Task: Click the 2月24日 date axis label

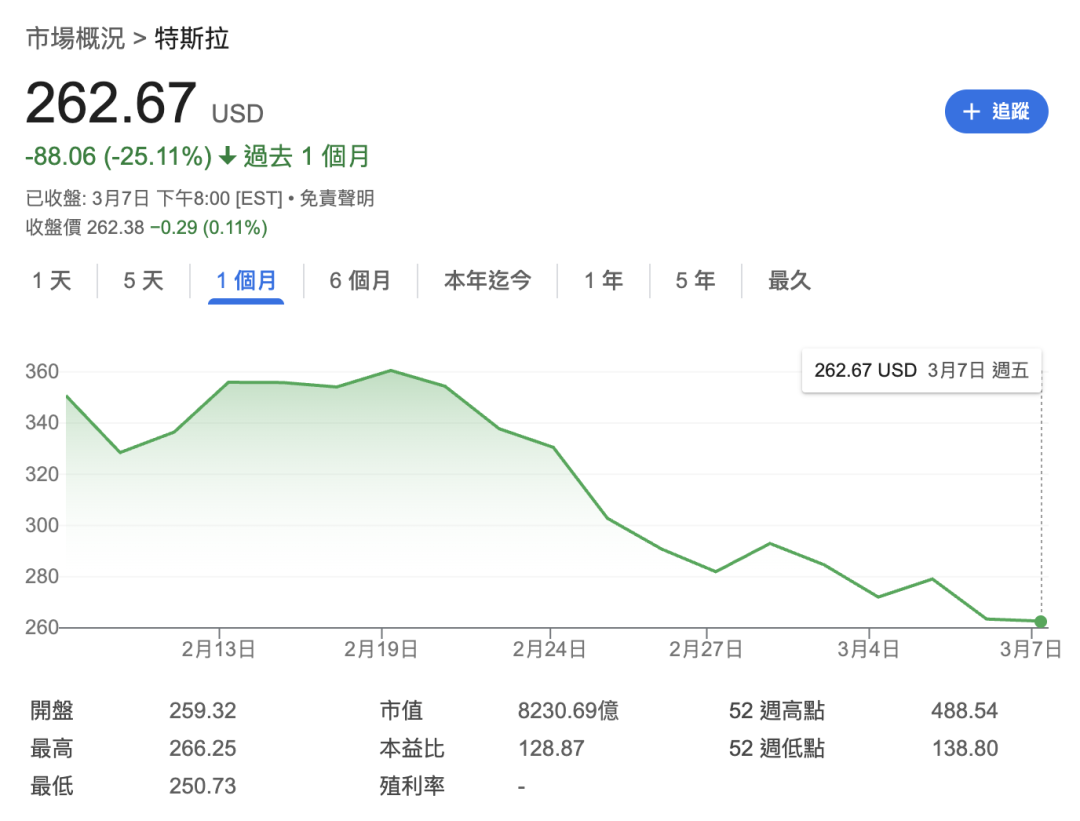Action: [549, 649]
